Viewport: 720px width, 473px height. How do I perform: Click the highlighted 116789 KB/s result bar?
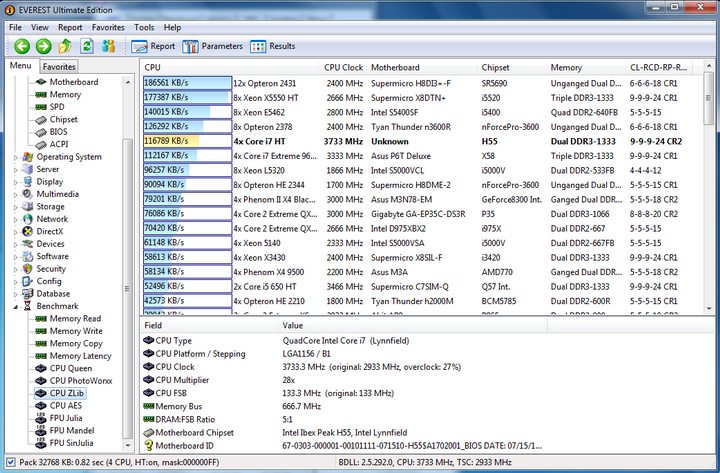click(187, 141)
